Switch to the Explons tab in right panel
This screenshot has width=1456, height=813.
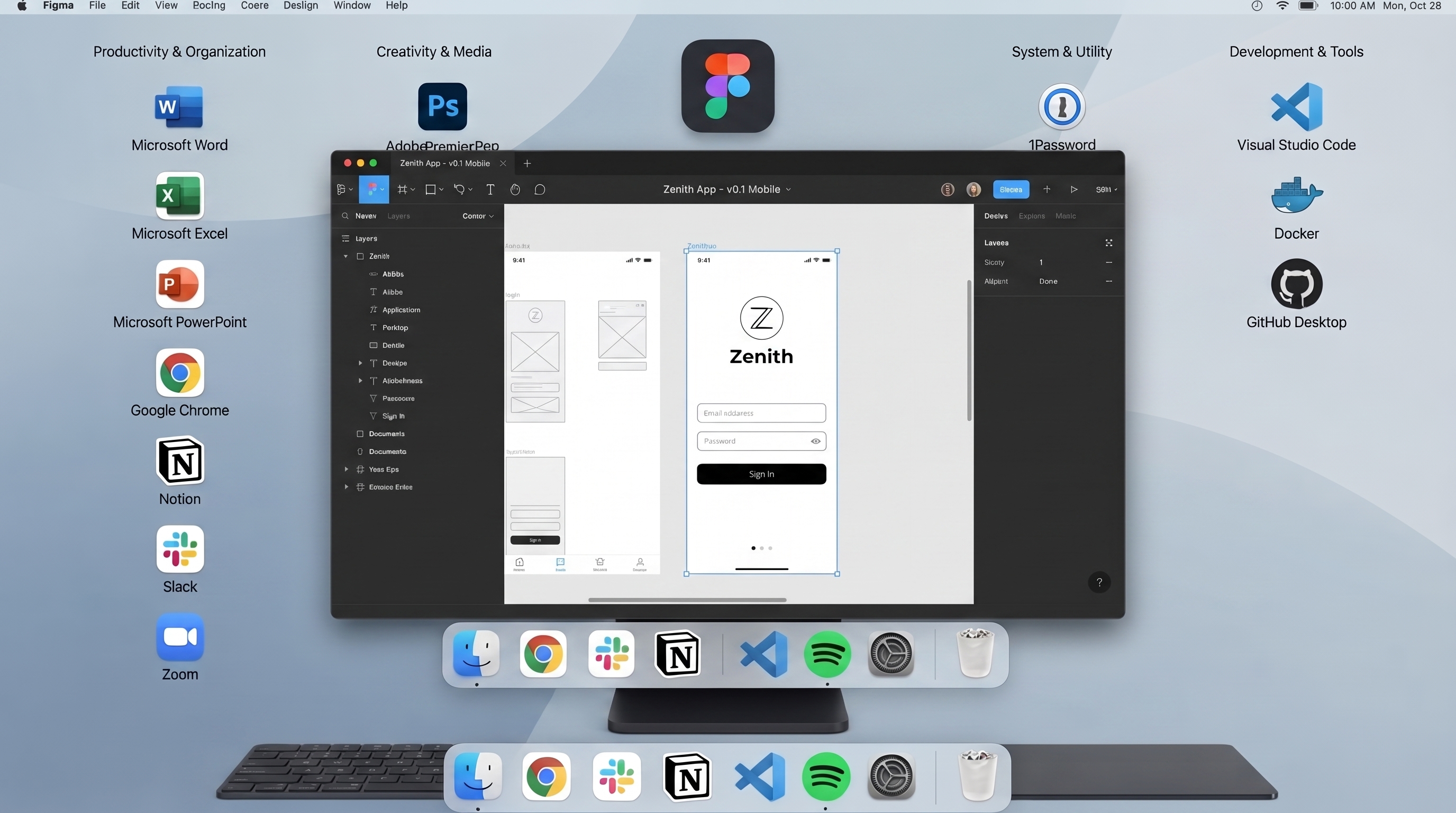[1031, 216]
